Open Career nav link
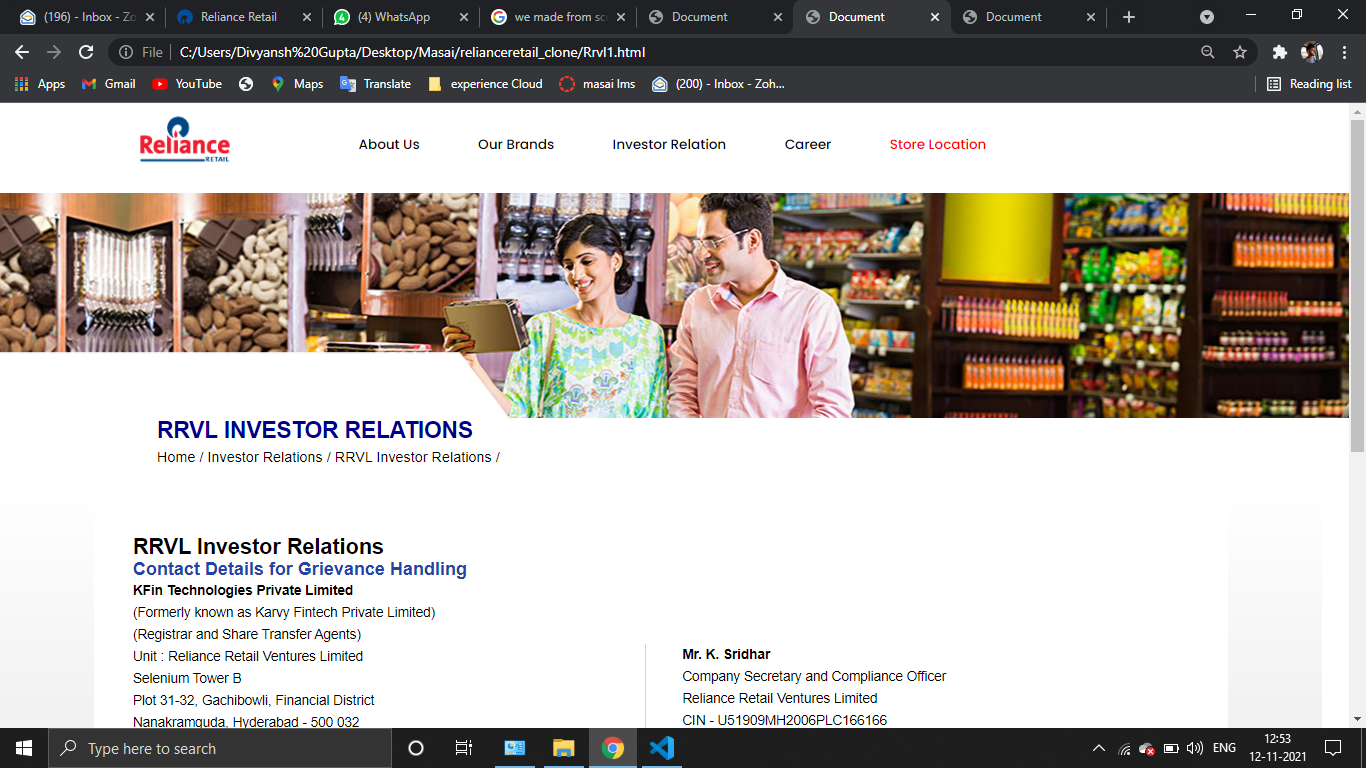The image size is (1366, 768). pos(808,144)
